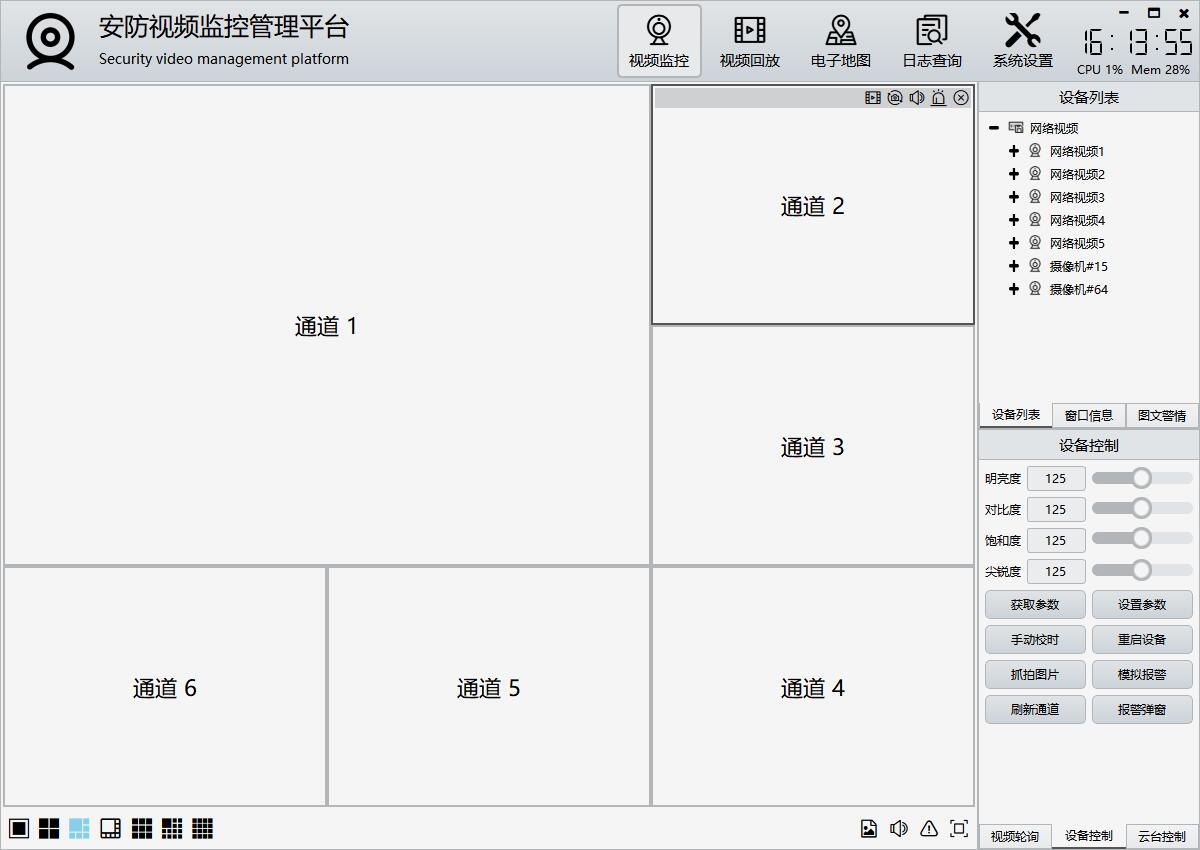This screenshot has width=1200, height=850.
Task: Click the warning triangle icon in bottom toolbar
Action: [929, 828]
